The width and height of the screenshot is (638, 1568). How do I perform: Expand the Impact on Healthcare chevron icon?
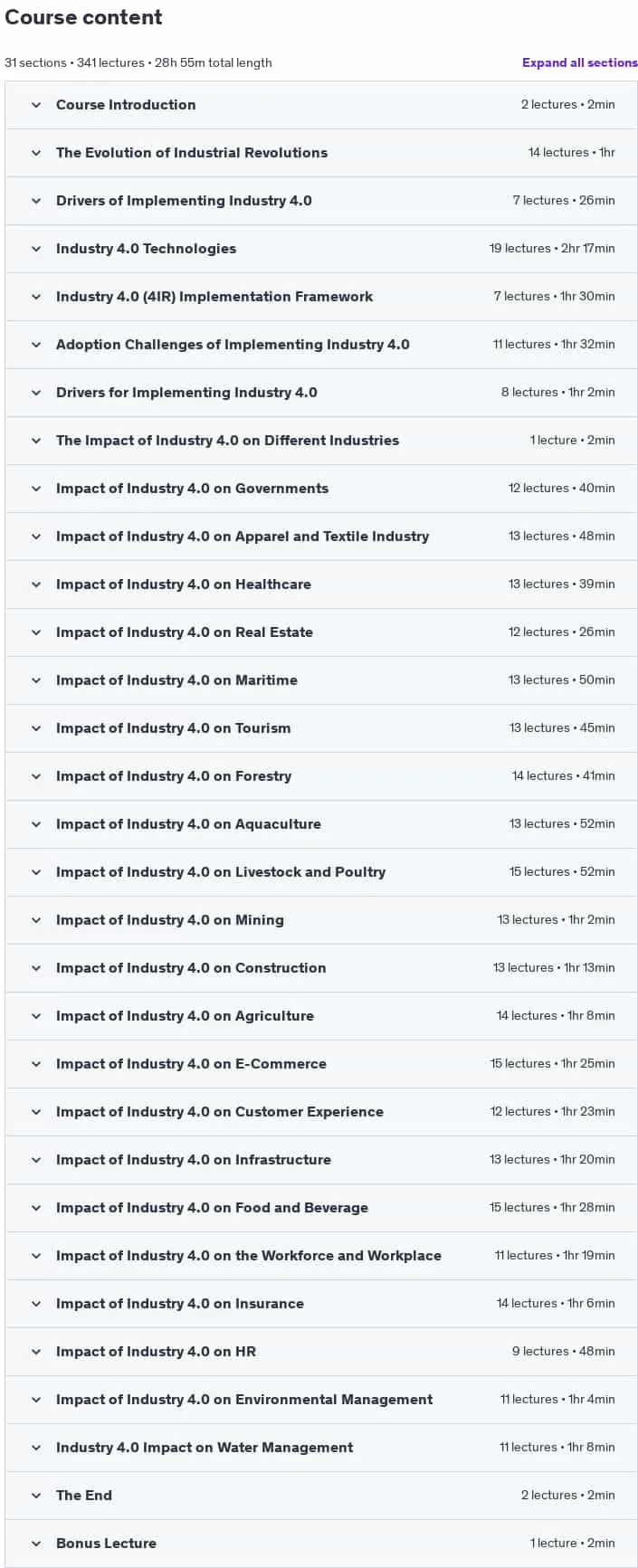click(x=36, y=584)
